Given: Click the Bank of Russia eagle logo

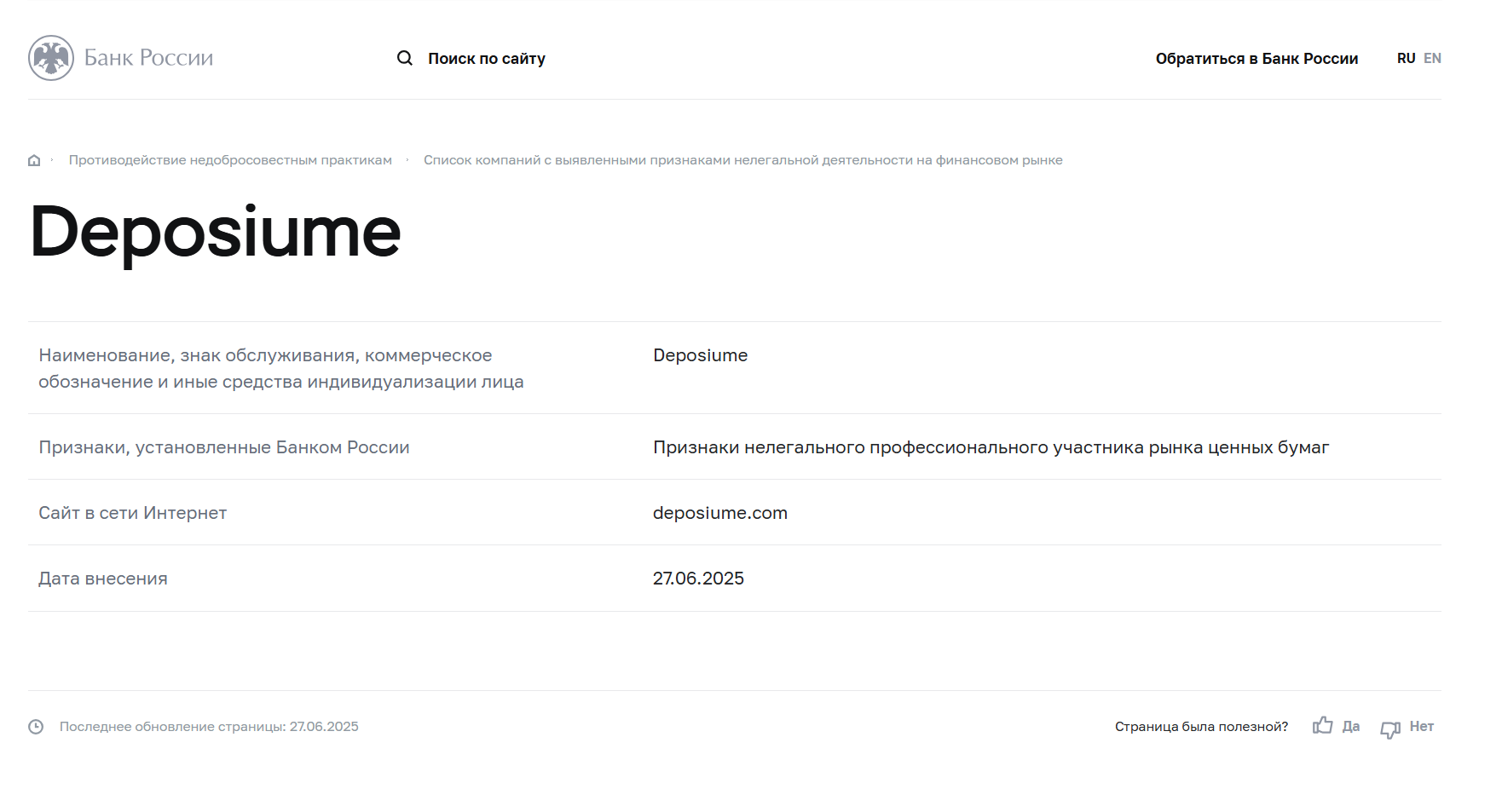Looking at the screenshot, I should coord(51,58).
